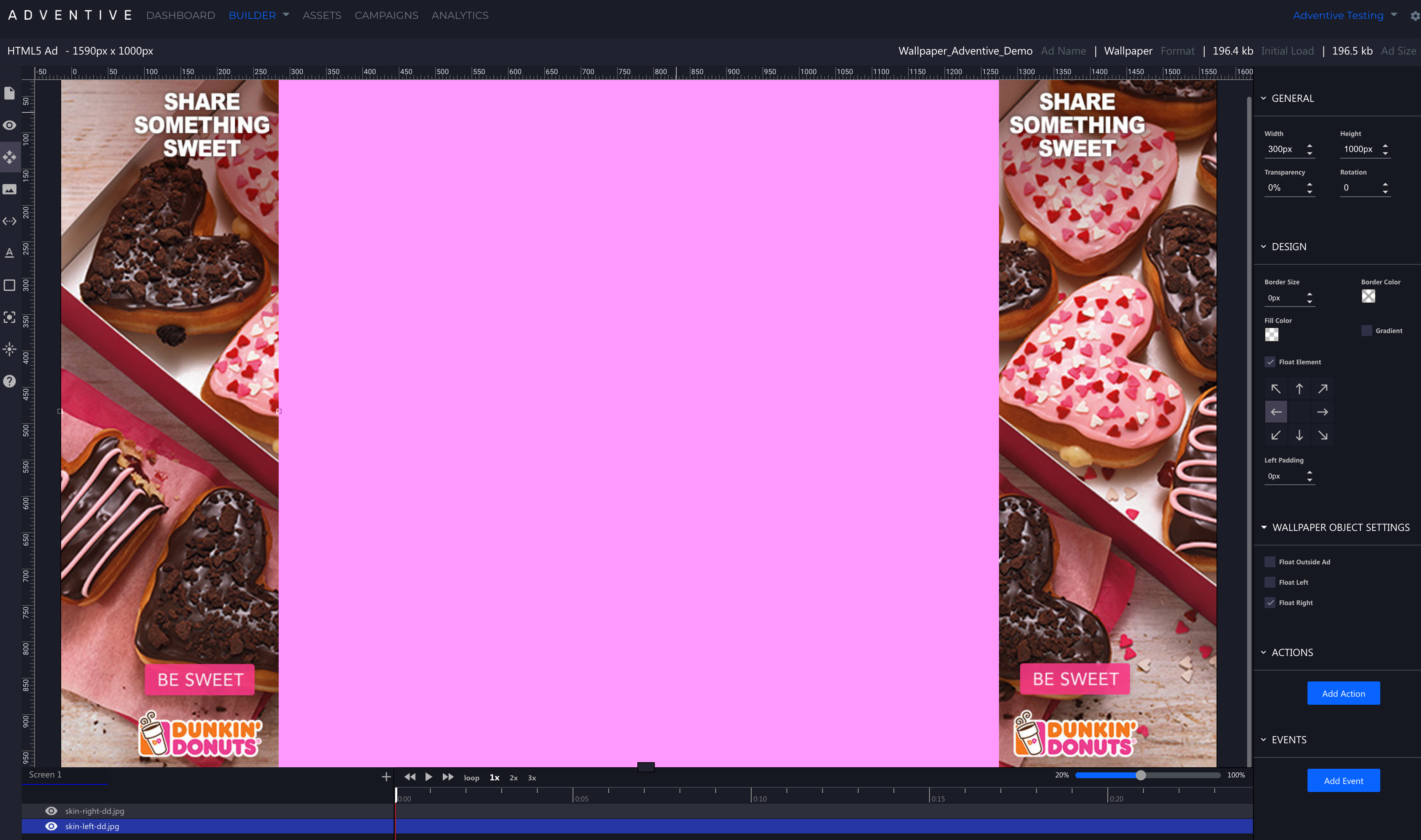Open the ASSETS menu
The height and width of the screenshot is (840, 1421).
coord(322,15)
